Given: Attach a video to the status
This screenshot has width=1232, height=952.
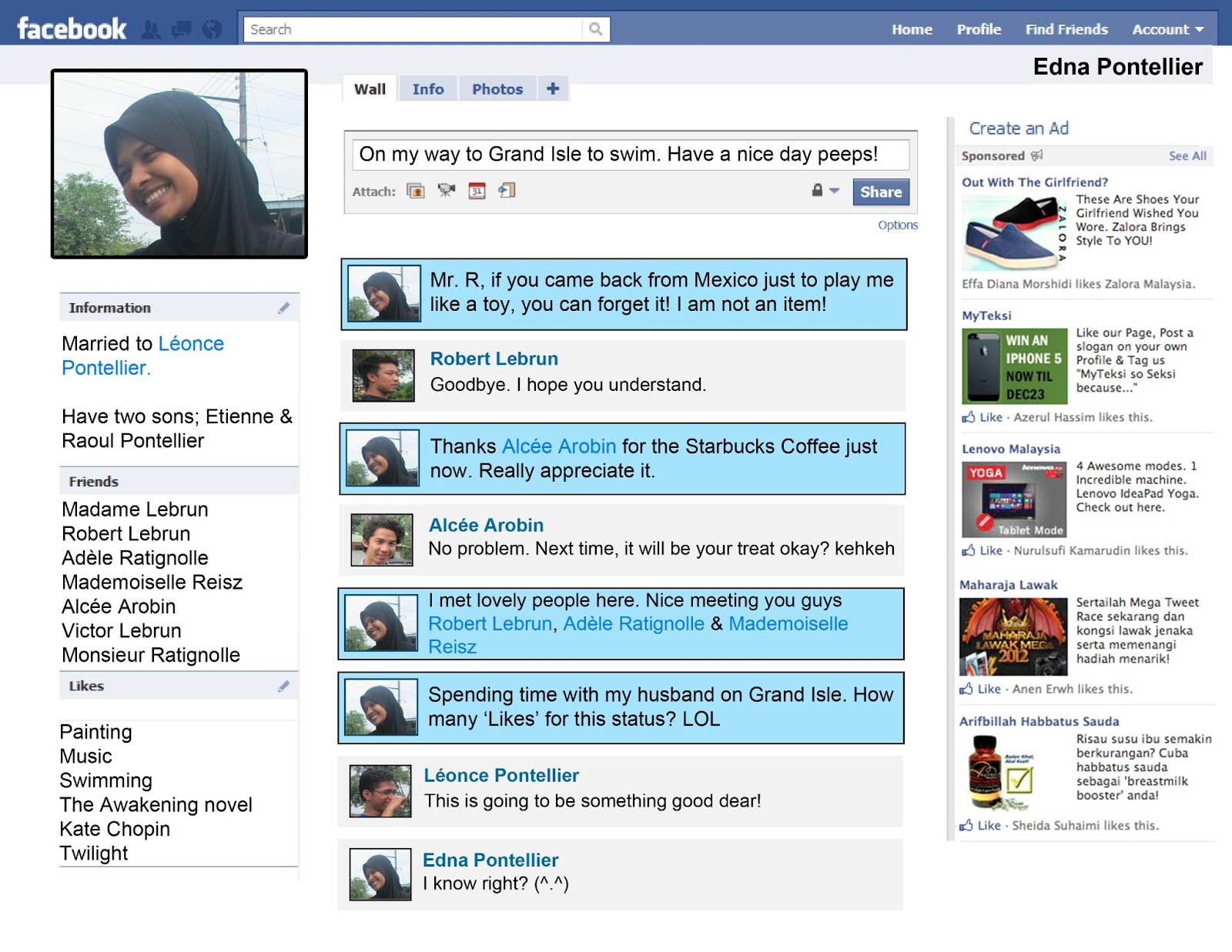Looking at the screenshot, I should [447, 190].
